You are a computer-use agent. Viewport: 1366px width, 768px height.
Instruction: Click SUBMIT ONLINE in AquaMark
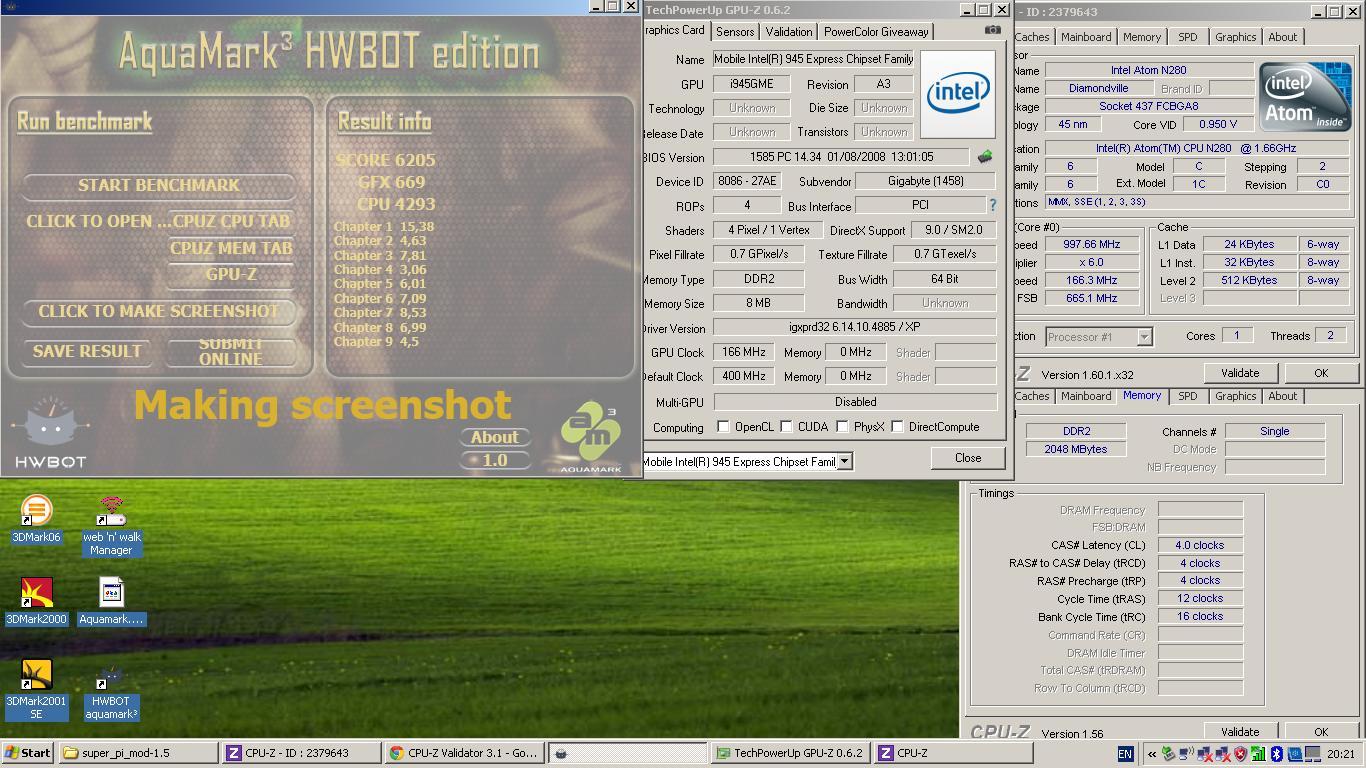click(x=231, y=351)
